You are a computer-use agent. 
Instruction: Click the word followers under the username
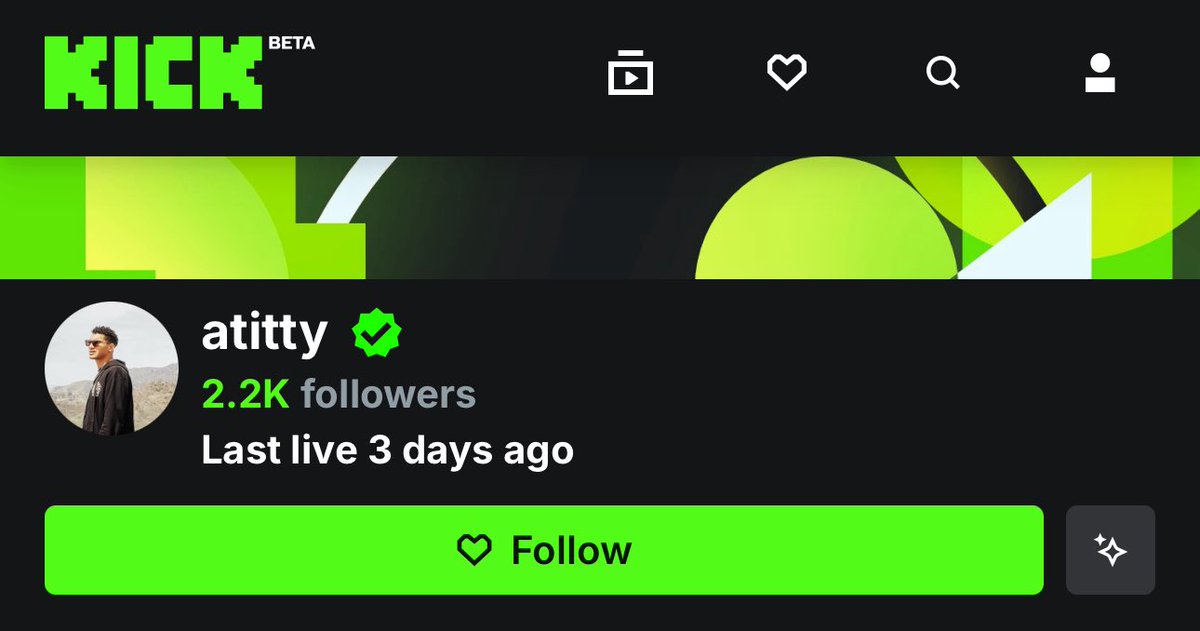coord(388,395)
